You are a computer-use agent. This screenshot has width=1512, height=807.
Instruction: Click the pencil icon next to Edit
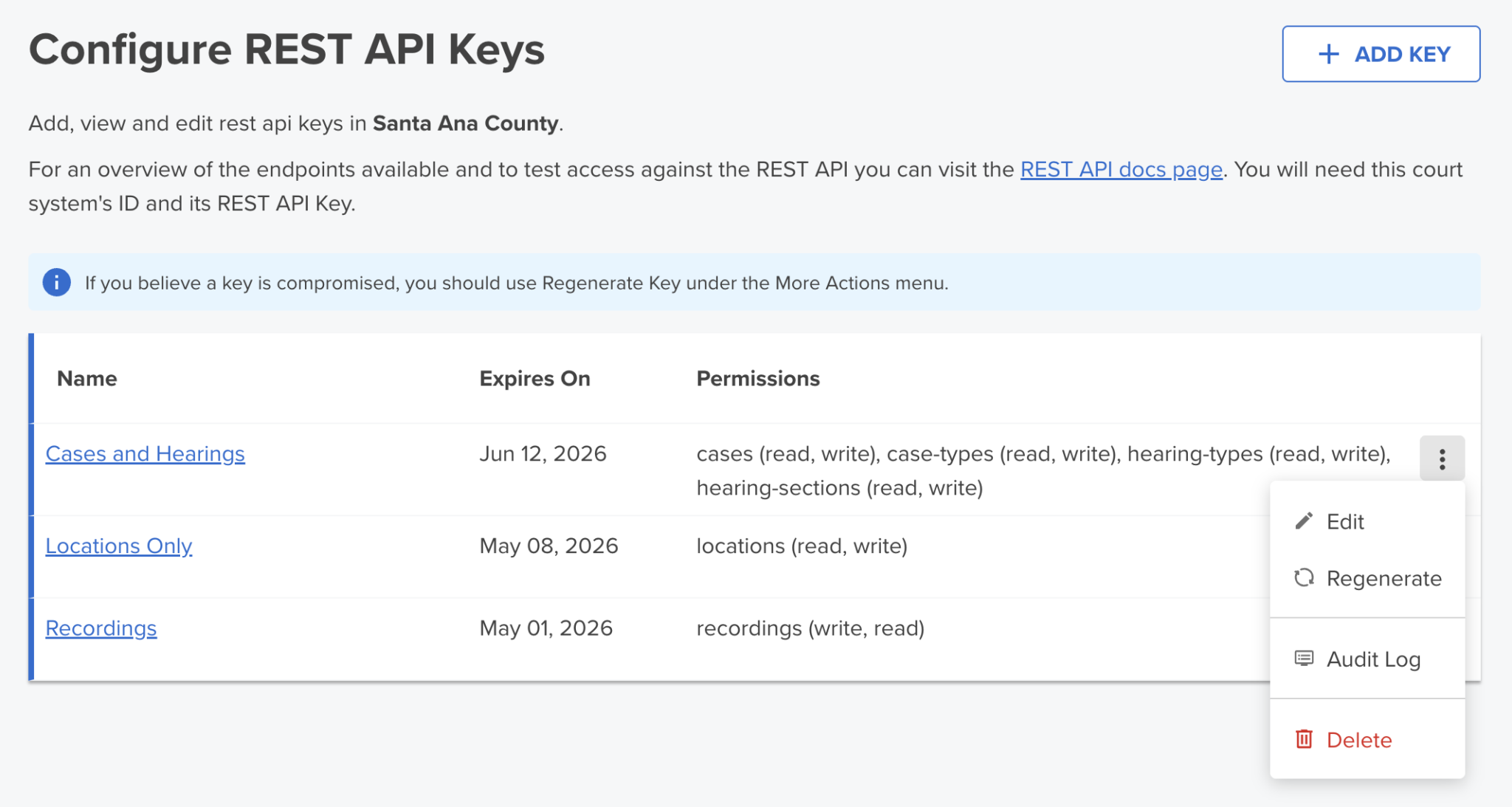click(x=1304, y=521)
